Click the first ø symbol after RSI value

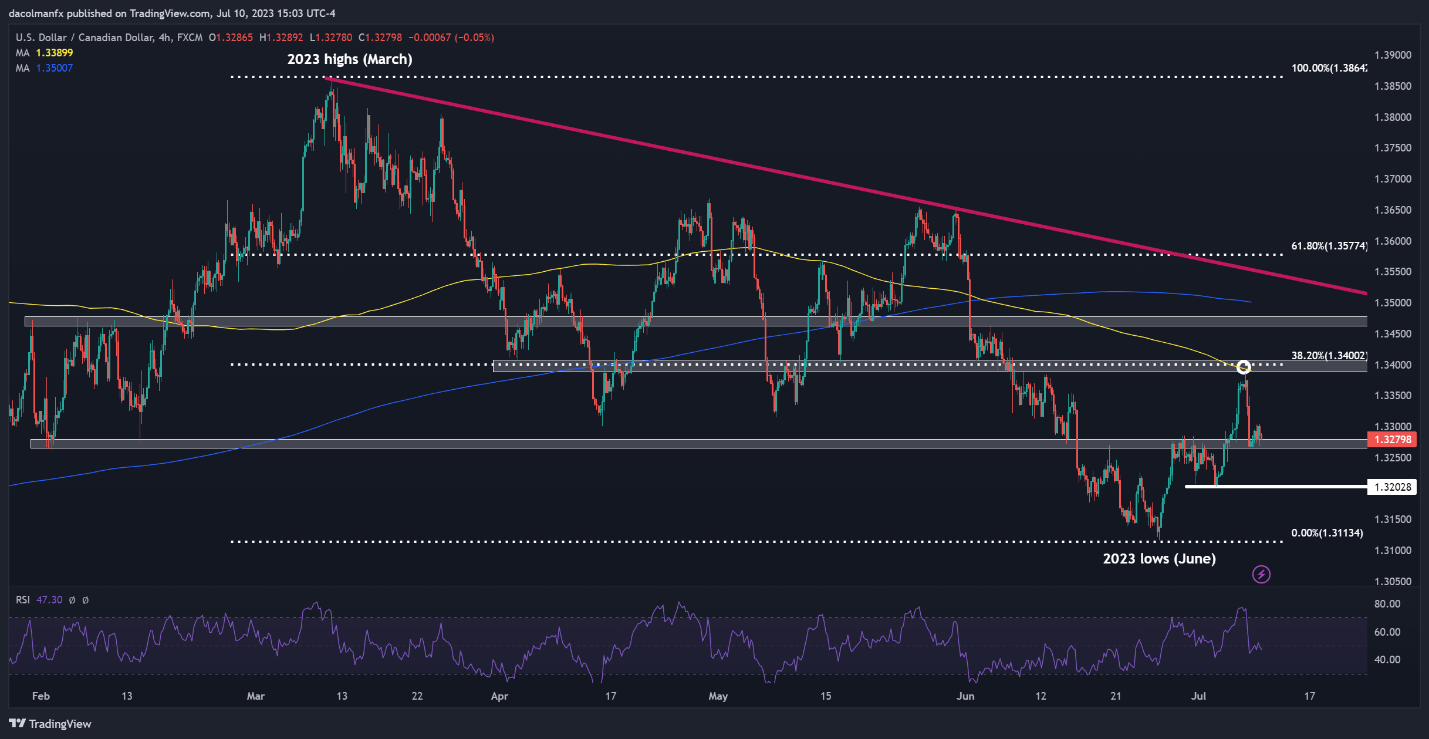pos(71,600)
